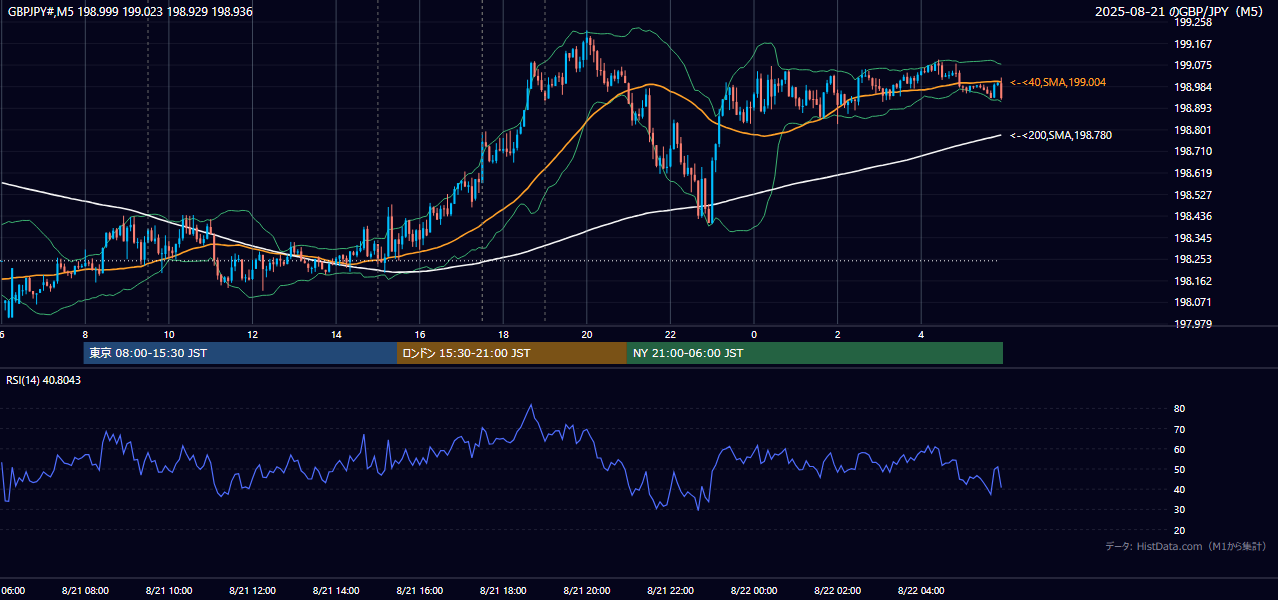The image size is (1278, 600).
Task: Click the 2025-08-21 のGBP/JPY (M5) chart title
Action: (1180, 12)
